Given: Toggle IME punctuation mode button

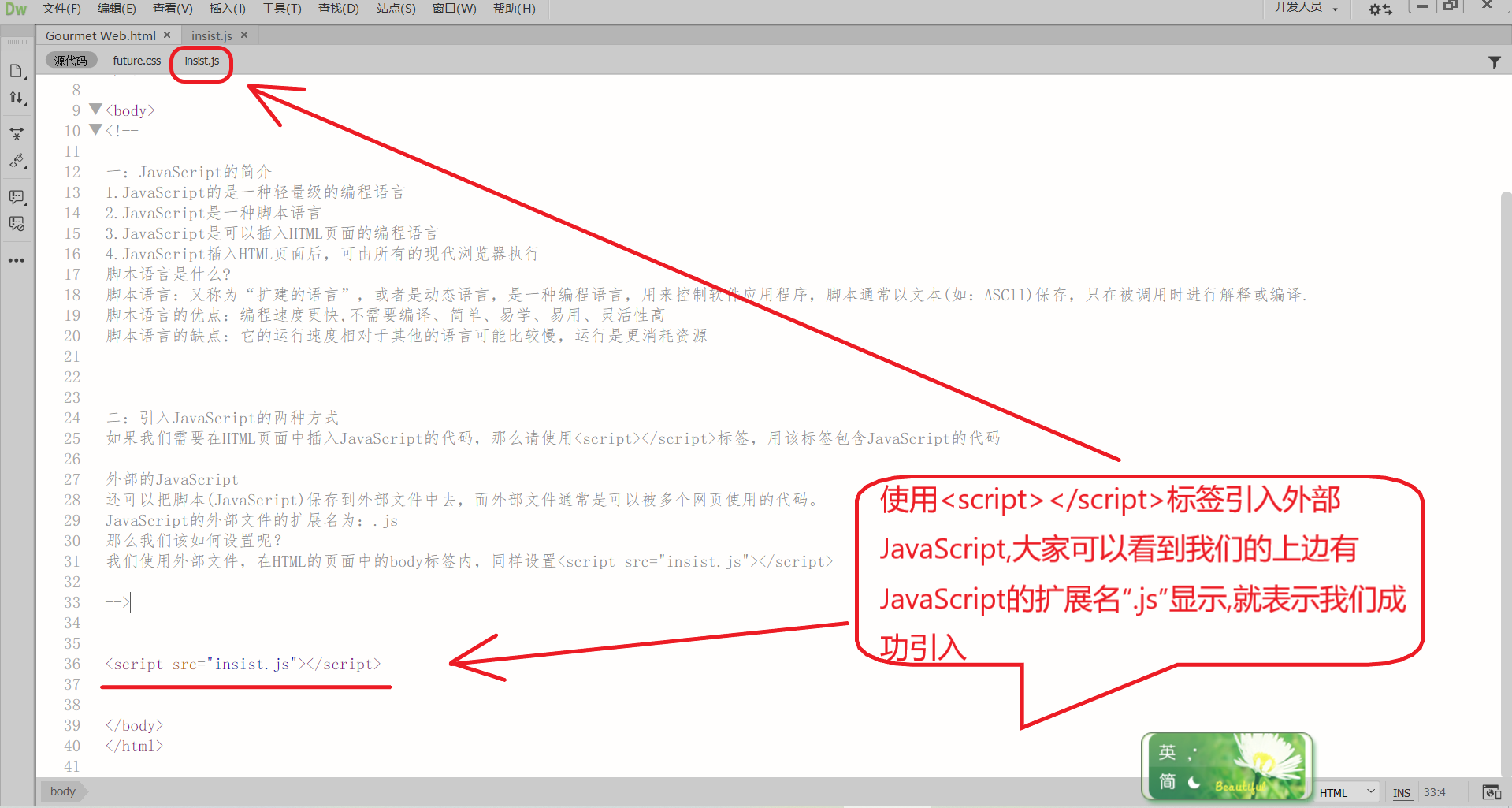Looking at the screenshot, I should tap(1193, 753).
